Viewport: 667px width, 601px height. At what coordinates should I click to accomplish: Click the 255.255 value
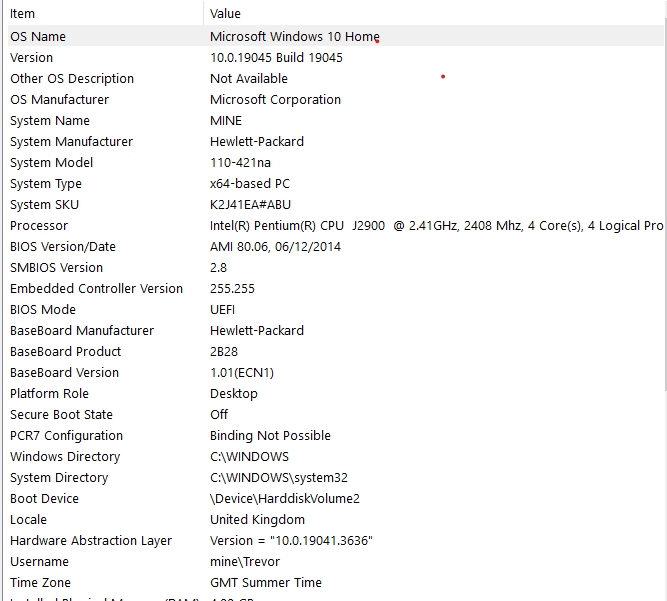click(232, 288)
